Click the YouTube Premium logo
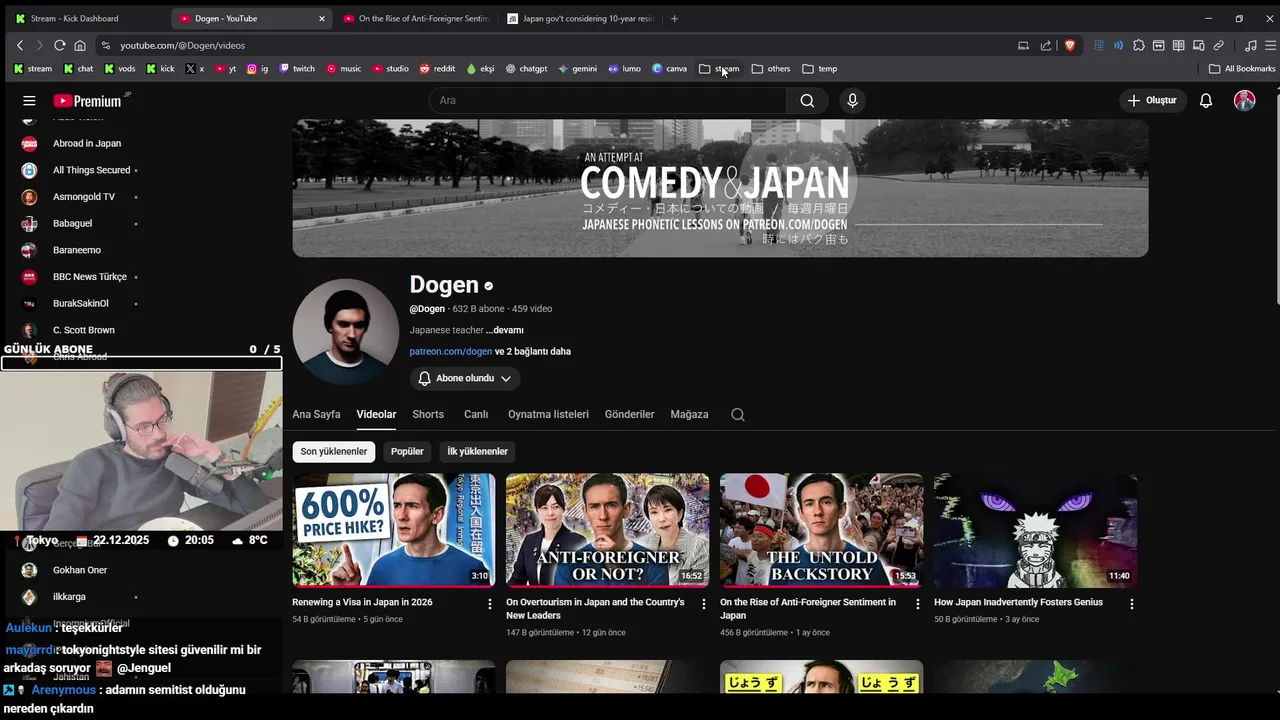The image size is (1280, 720). coord(88,100)
